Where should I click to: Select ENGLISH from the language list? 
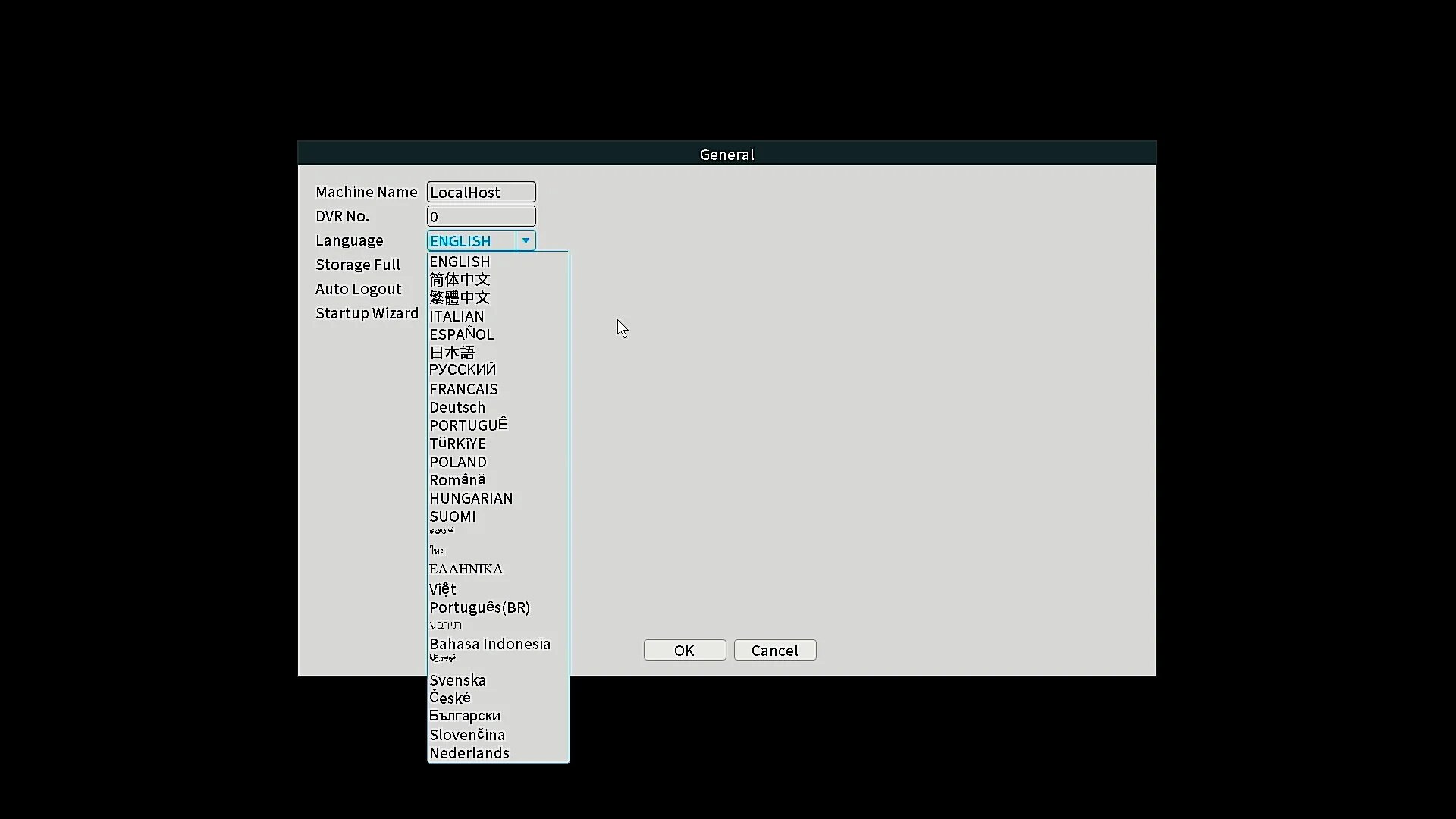460,262
